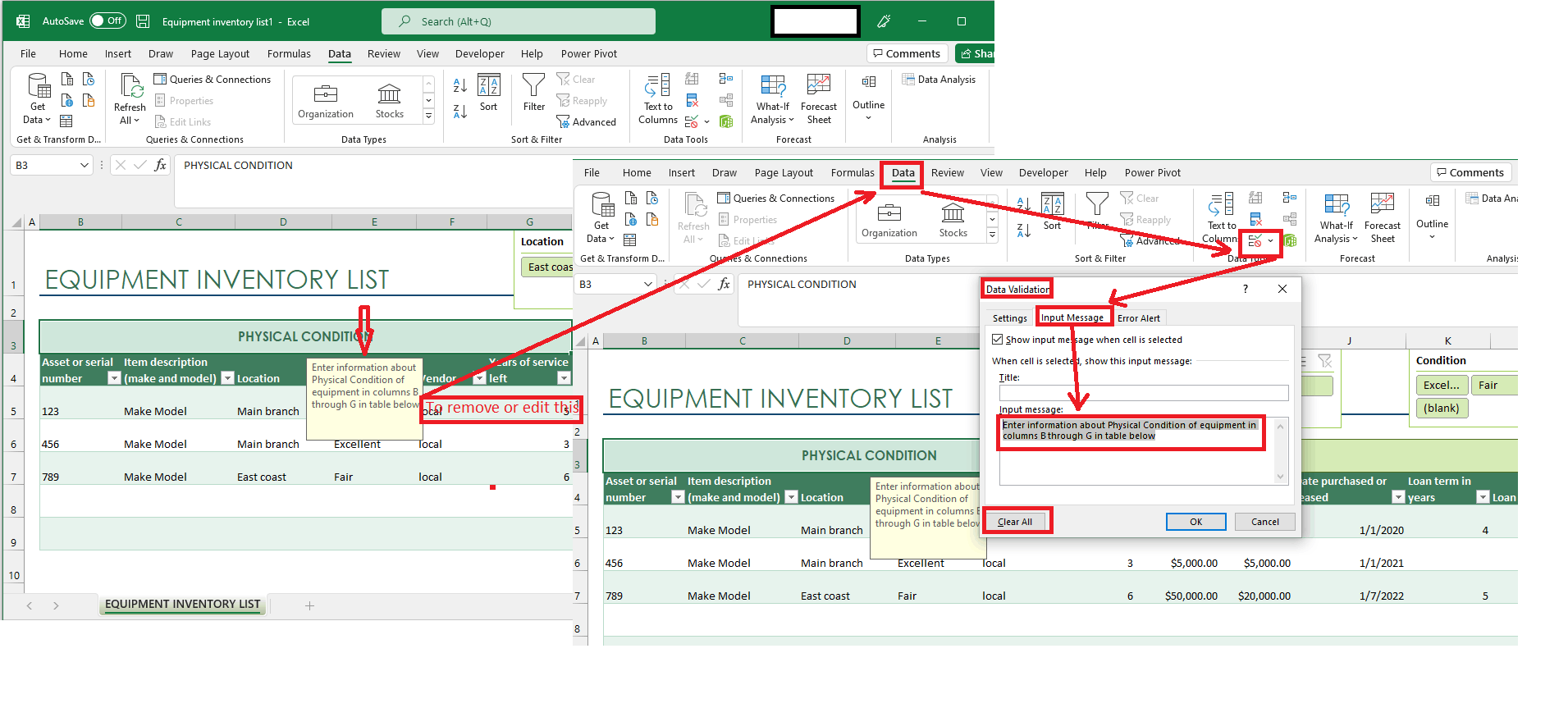The height and width of the screenshot is (717, 1568).
Task: Sort Z to A in Equipment inventory list1 window
Action: (x=460, y=111)
